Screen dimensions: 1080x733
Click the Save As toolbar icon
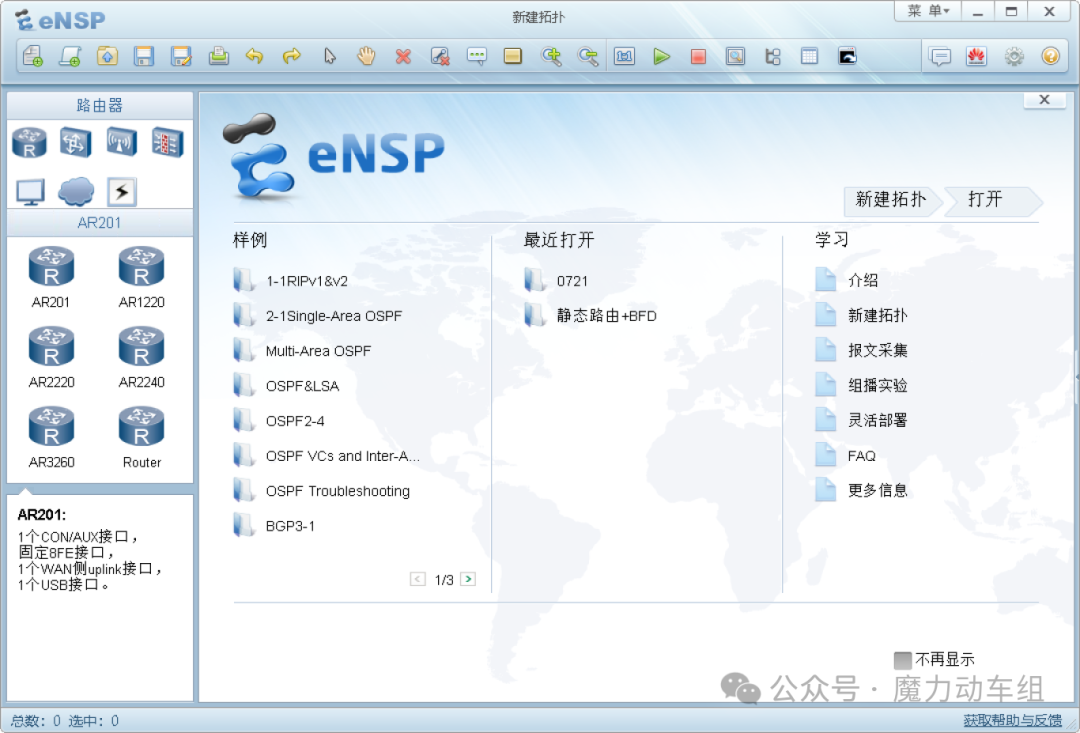coord(181,56)
